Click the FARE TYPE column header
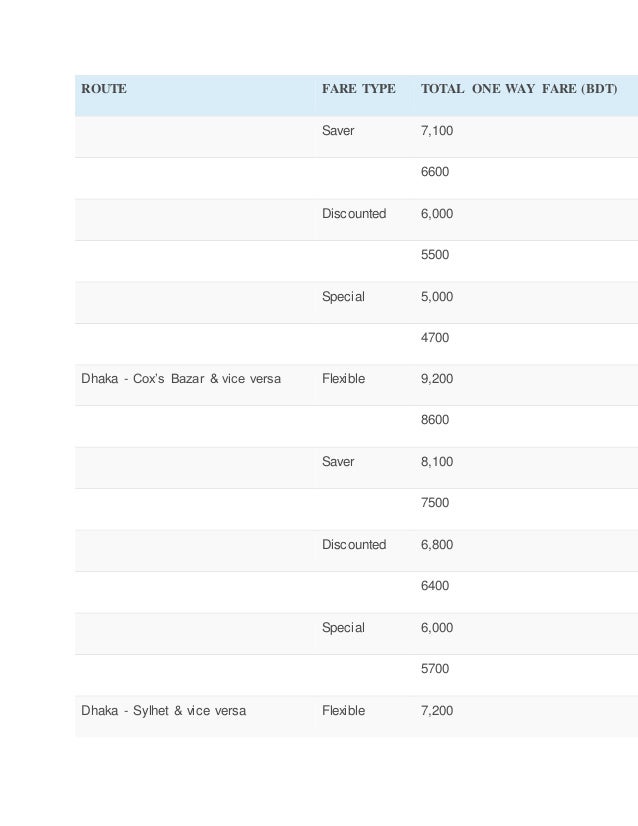The height and width of the screenshot is (826, 638). (358, 88)
